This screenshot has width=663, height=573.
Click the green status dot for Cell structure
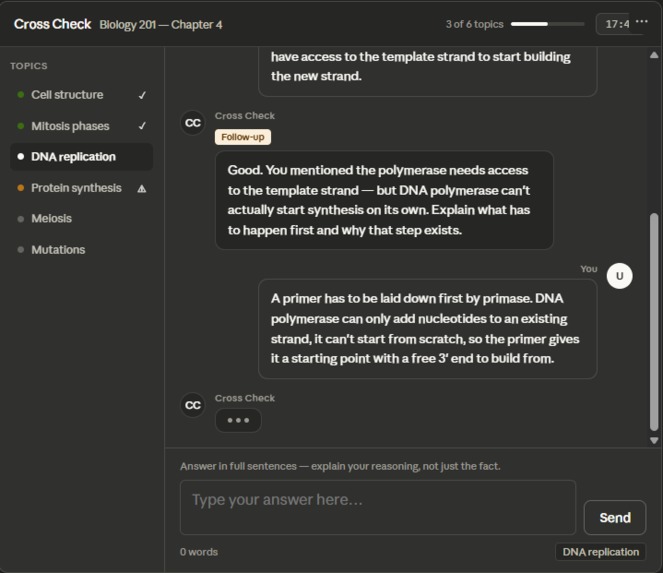20,95
